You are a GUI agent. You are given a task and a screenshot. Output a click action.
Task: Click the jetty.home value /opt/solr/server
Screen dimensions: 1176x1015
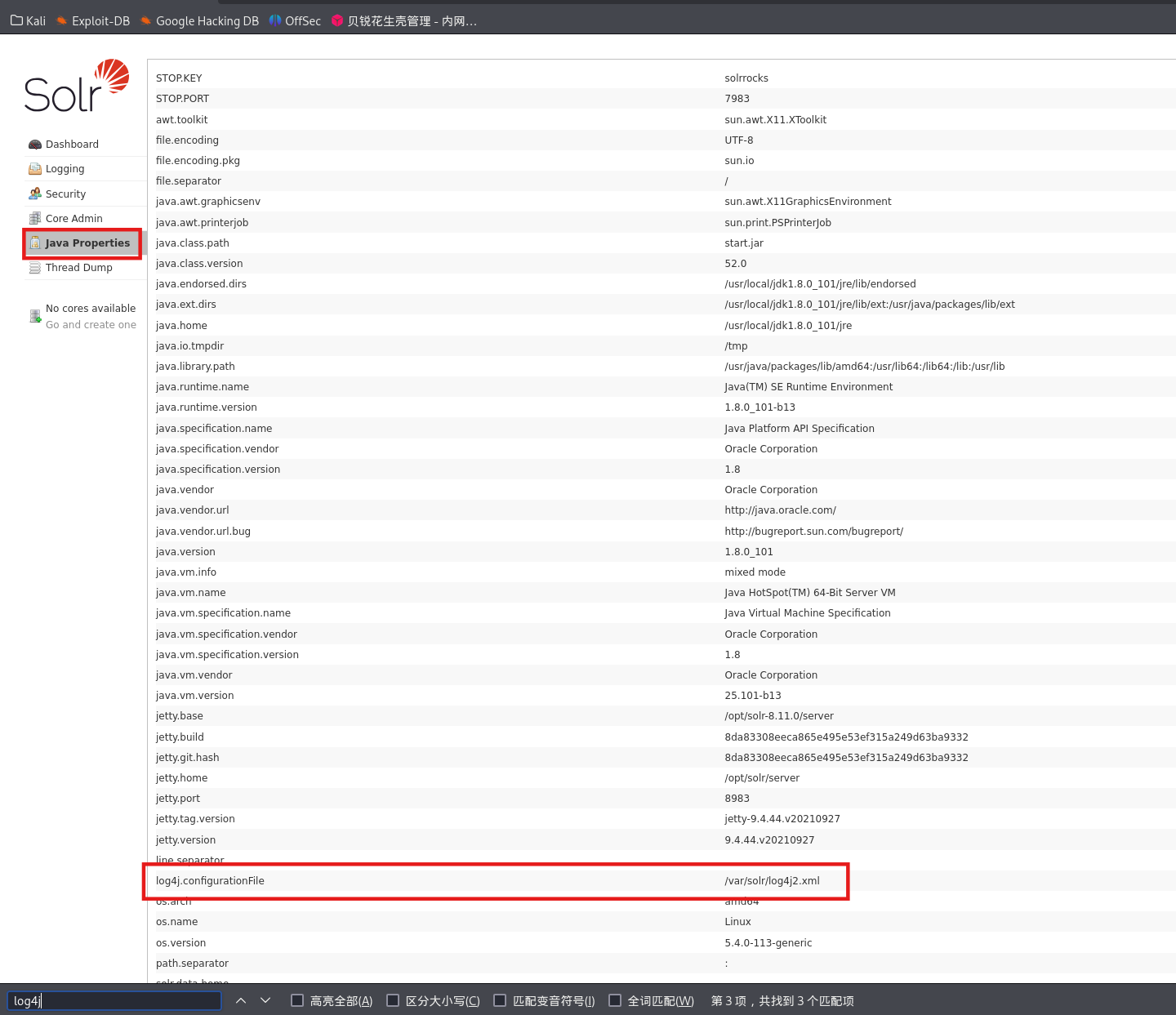762,777
